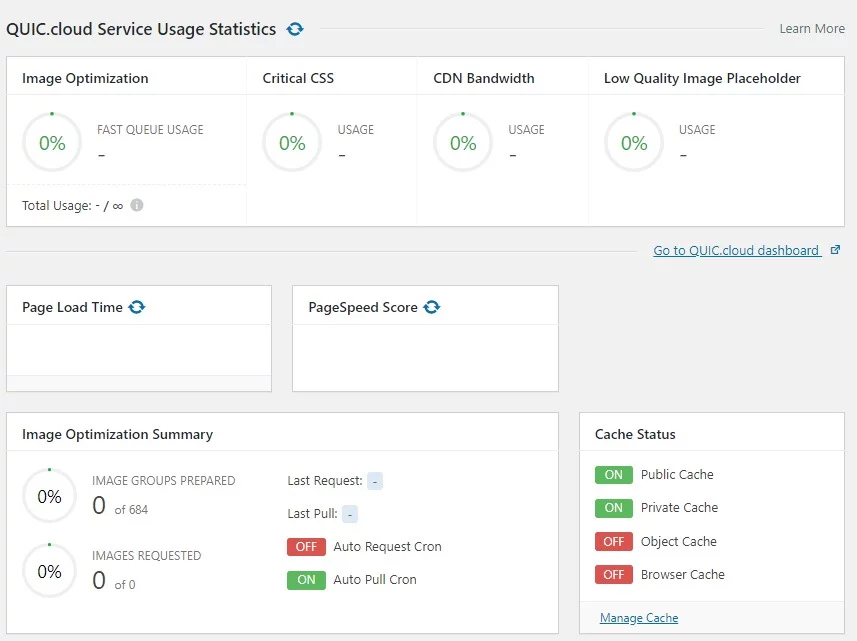This screenshot has height=641, width=857.
Task: Click the 'Auto Pull Cron' label
Action: pyautogui.click(x=375, y=579)
